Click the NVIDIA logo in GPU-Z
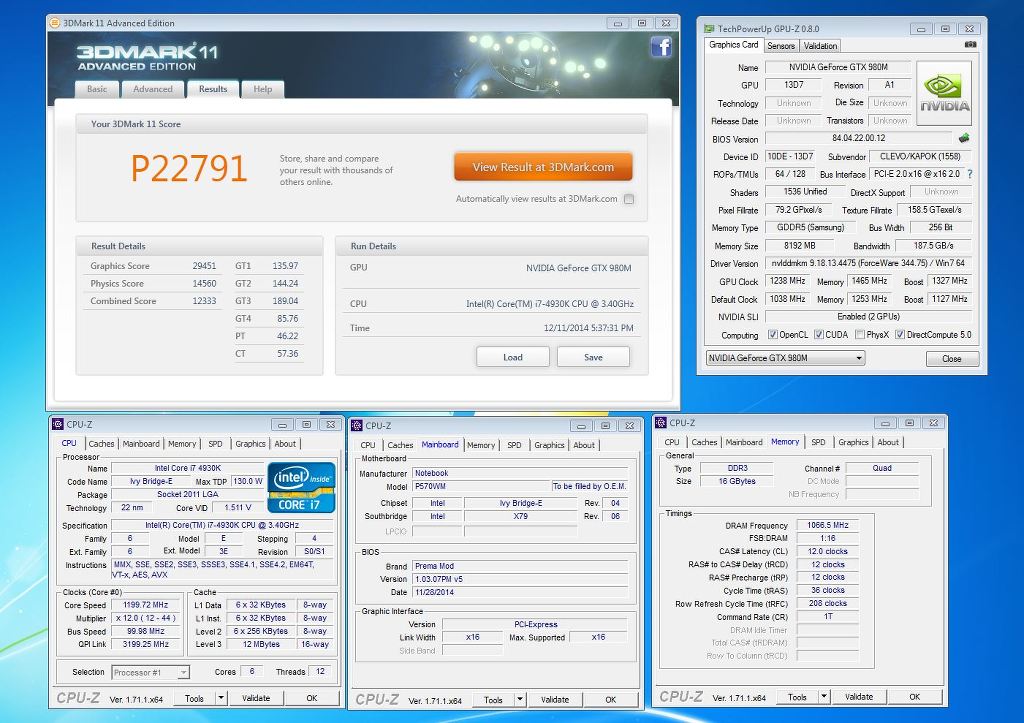The height and width of the screenshot is (723, 1024). tap(944, 94)
